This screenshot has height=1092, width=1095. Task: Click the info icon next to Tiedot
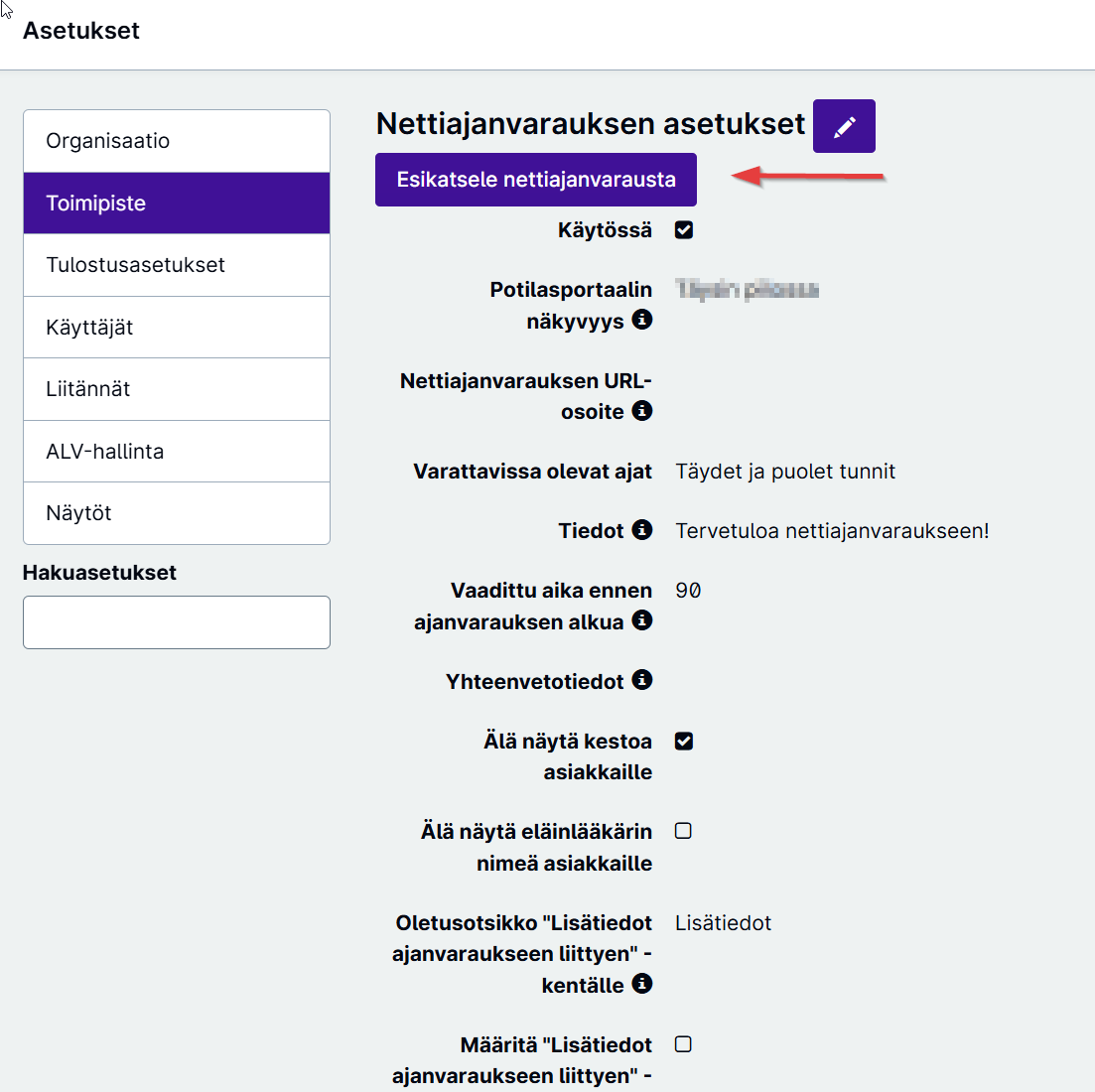point(641,530)
